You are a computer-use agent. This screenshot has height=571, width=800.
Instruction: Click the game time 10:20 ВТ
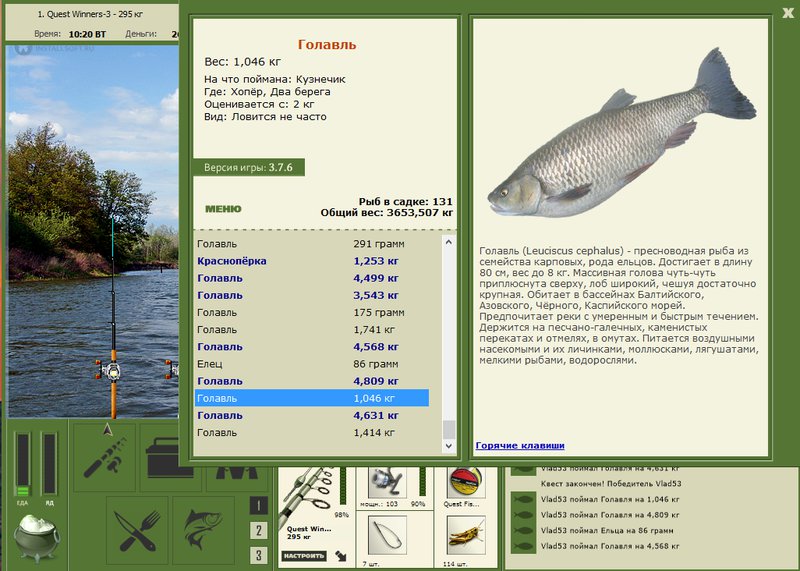[x=87, y=34]
